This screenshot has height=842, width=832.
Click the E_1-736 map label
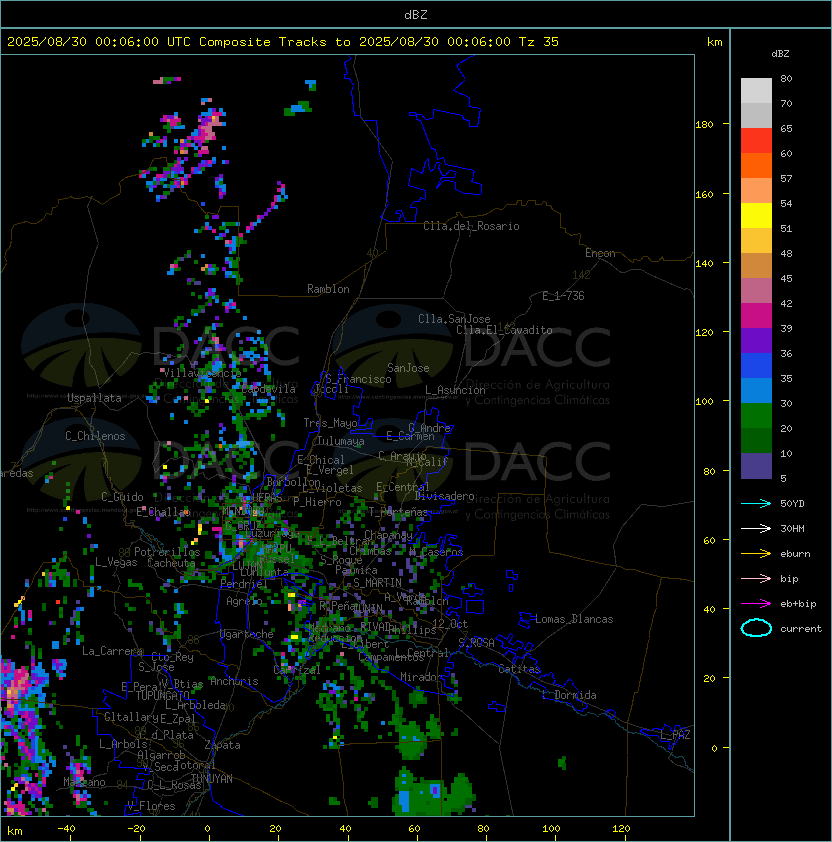pyautogui.click(x=563, y=296)
